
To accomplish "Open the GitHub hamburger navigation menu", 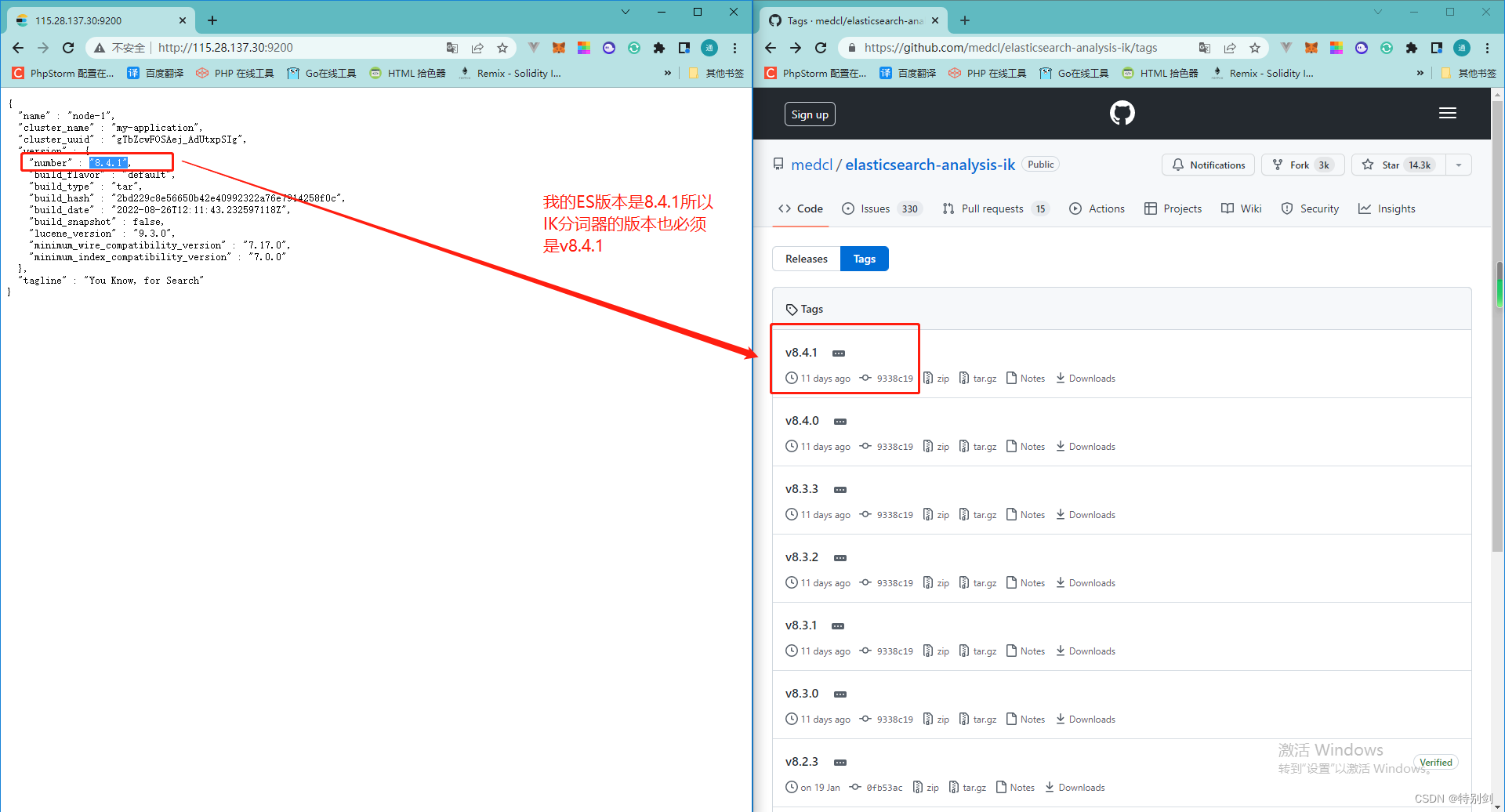I will 1447,114.
